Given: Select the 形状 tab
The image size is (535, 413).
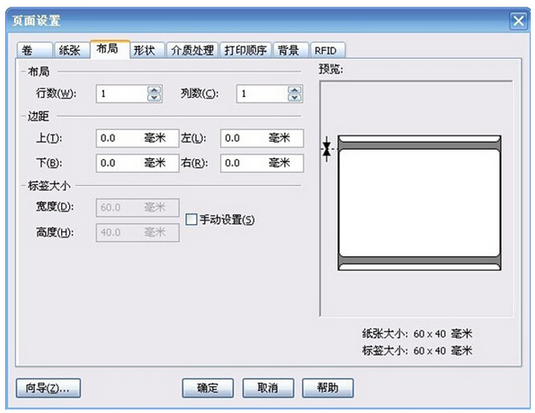Looking at the screenshot, I should (x=147, y=51).
